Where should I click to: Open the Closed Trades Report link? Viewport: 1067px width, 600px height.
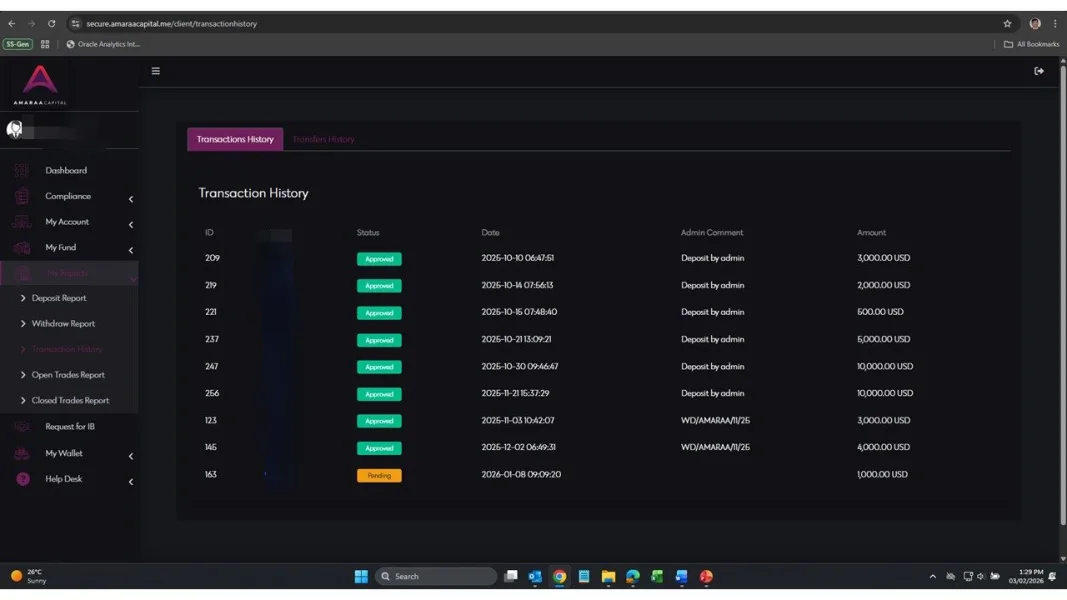point(70,401)
